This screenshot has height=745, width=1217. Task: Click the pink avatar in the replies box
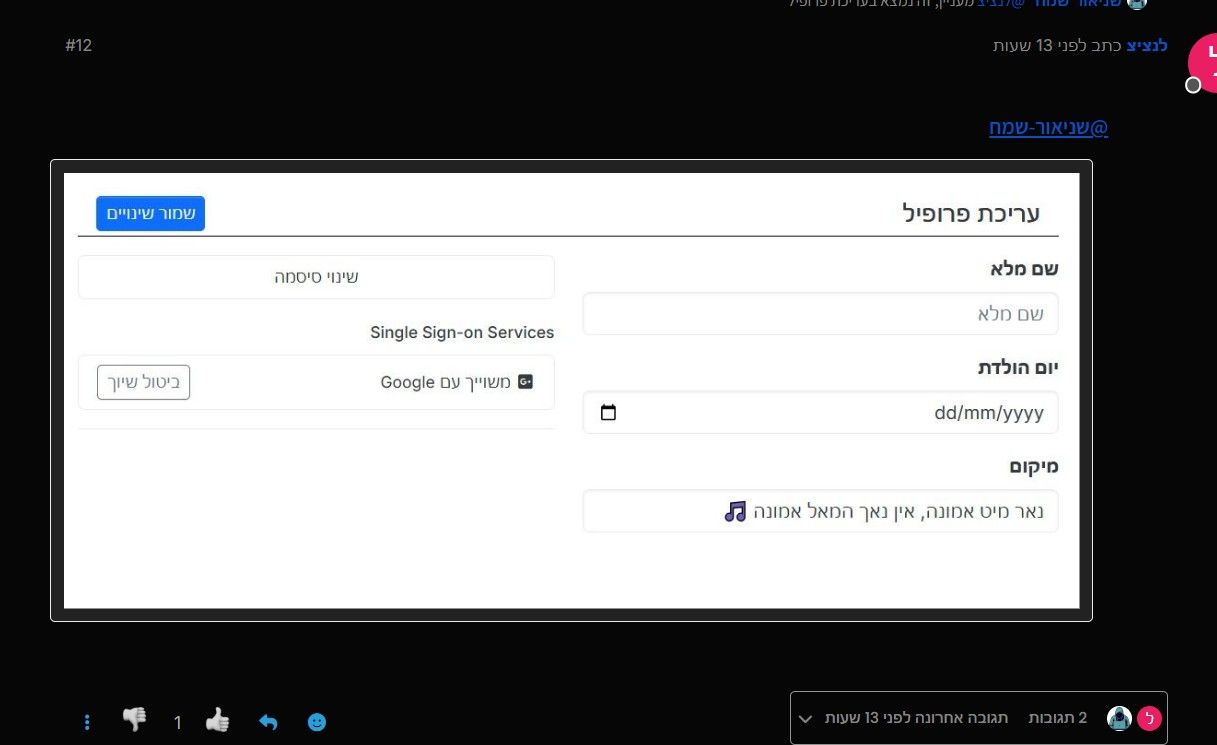pyautogui.click(x=1150, y=718)
